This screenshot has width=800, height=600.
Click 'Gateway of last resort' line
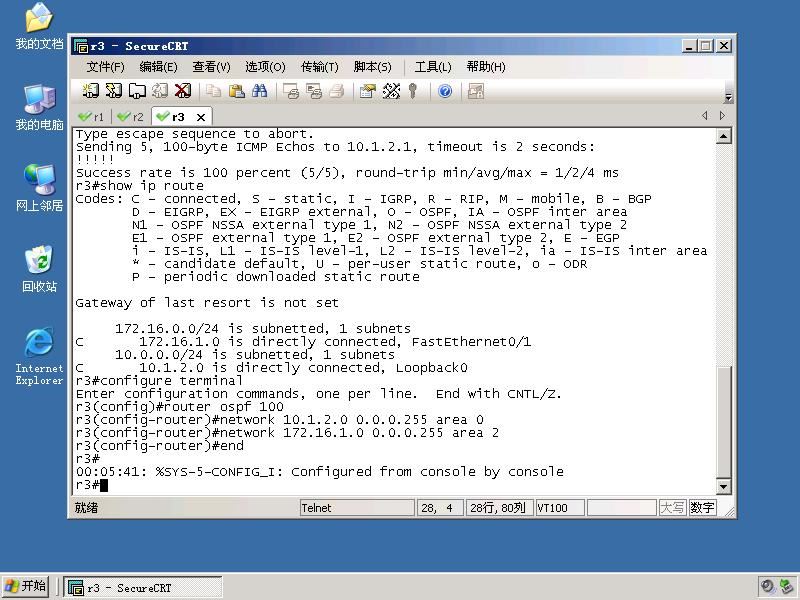pos(207,303)
